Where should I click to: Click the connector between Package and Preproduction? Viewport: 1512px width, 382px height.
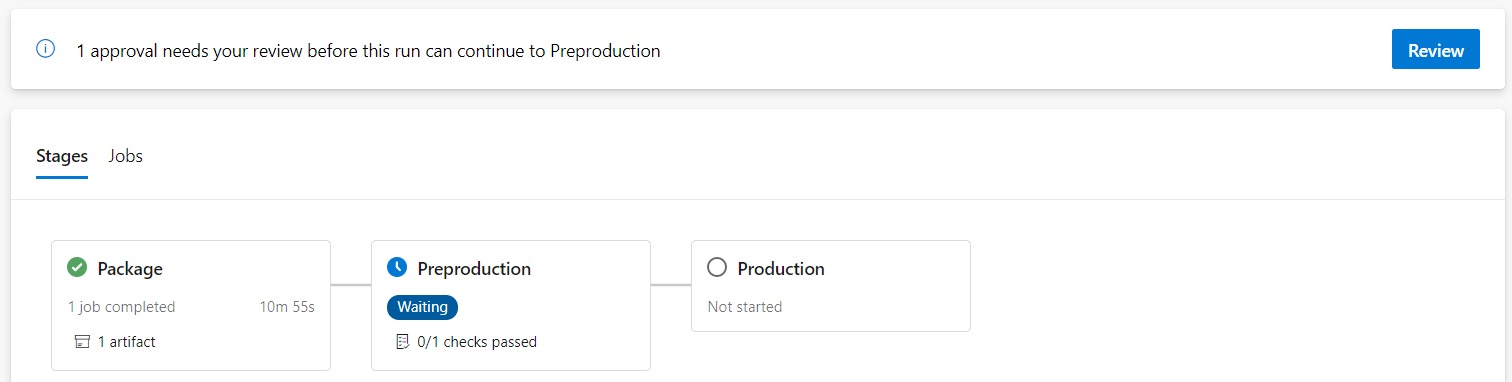point(351,285)
